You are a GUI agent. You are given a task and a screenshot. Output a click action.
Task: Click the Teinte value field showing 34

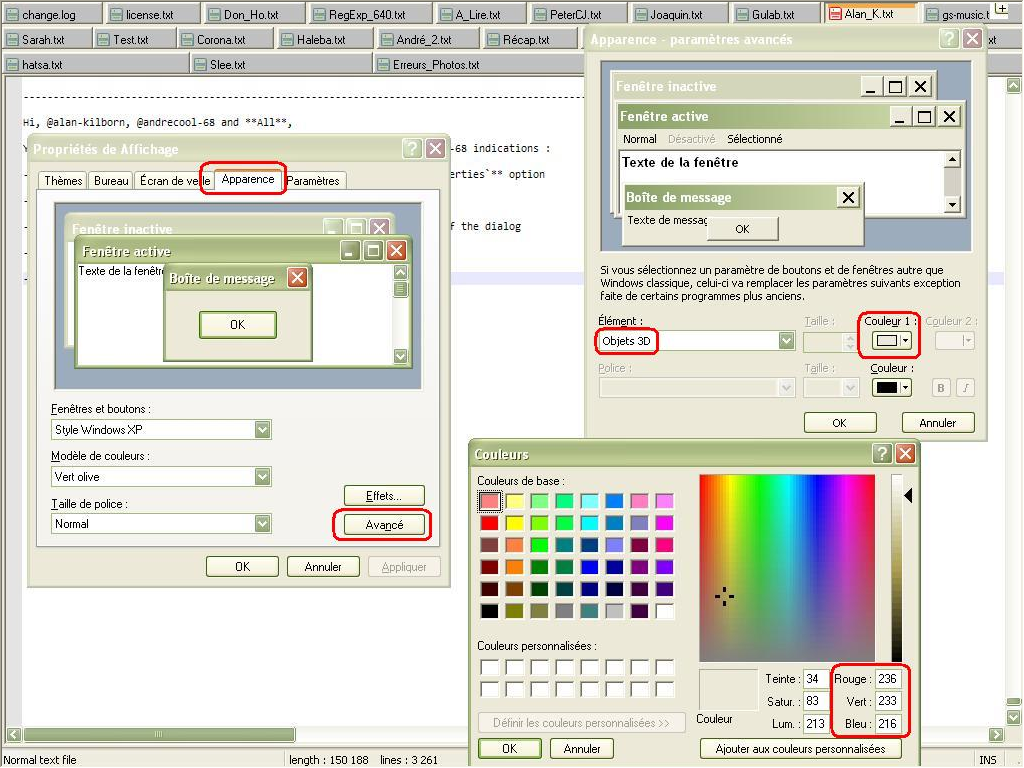pos(814,679)
